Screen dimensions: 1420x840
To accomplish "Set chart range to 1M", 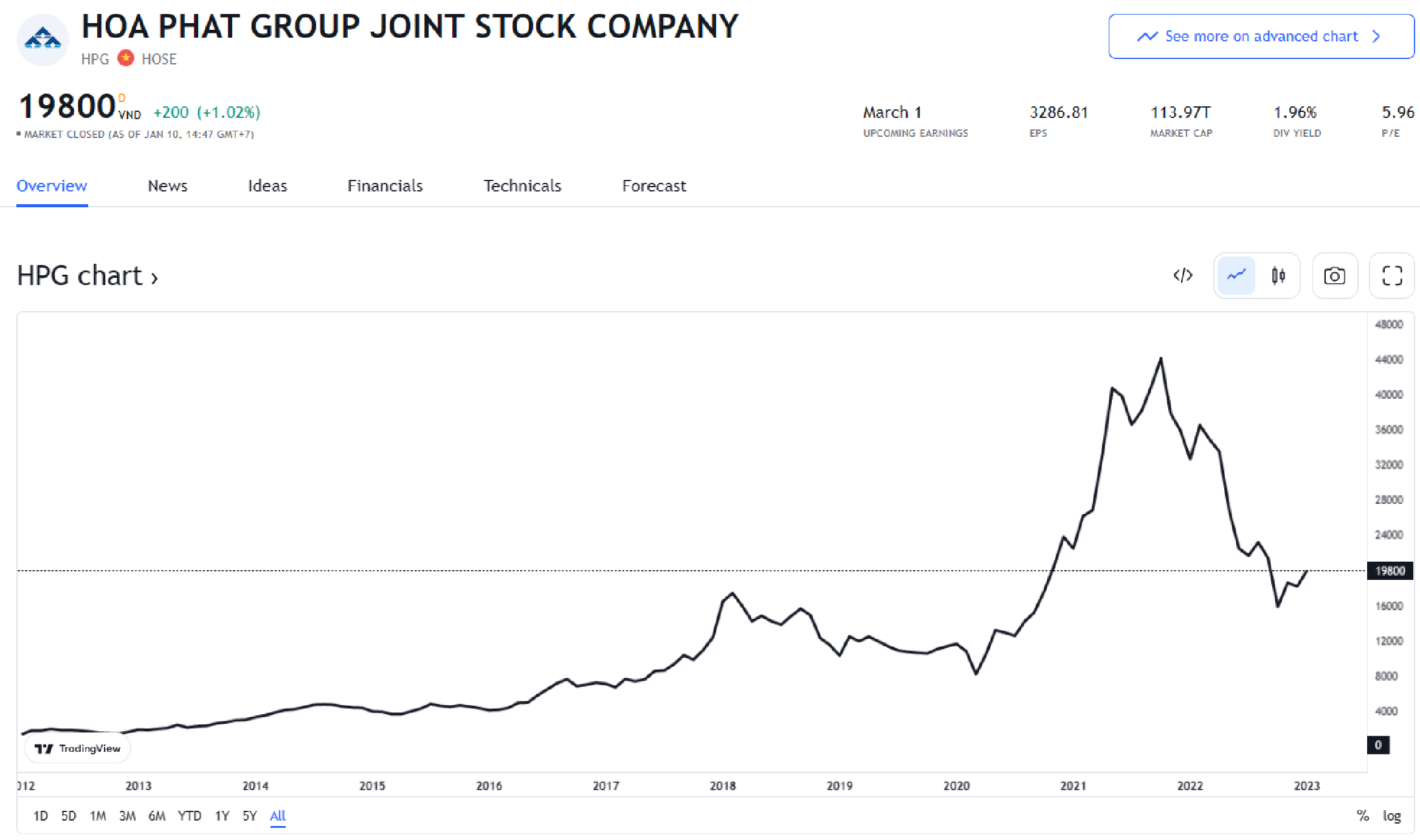I will click(98, 816).
